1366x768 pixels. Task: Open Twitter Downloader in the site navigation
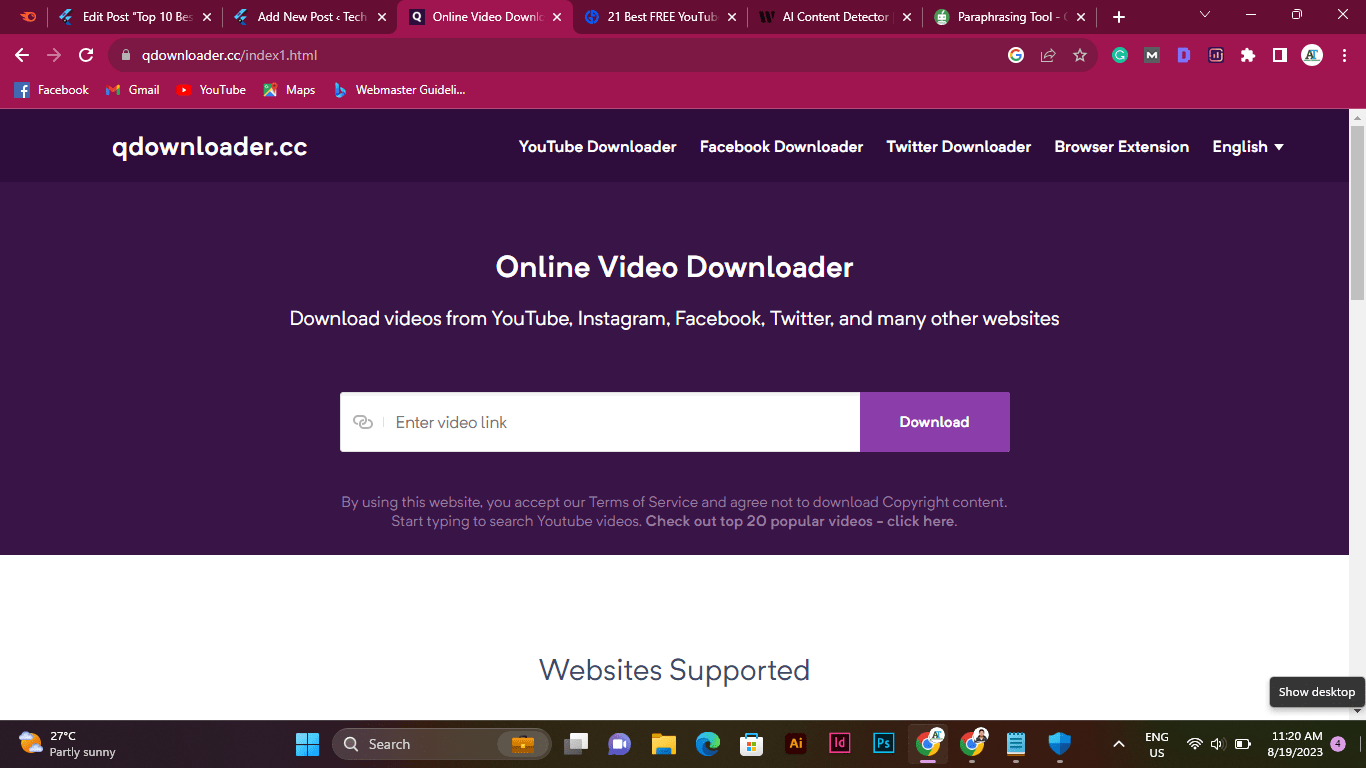pos(958,147)
